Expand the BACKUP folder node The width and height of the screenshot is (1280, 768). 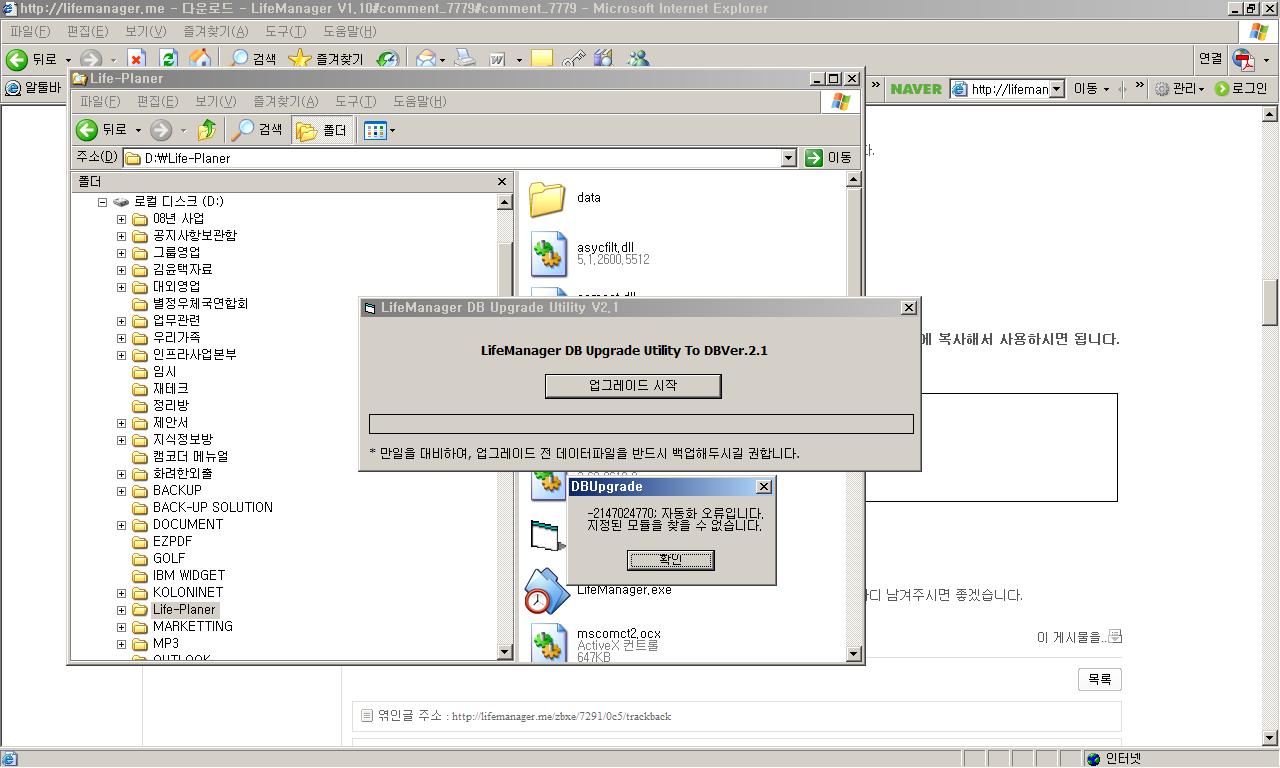coord(121,491)
